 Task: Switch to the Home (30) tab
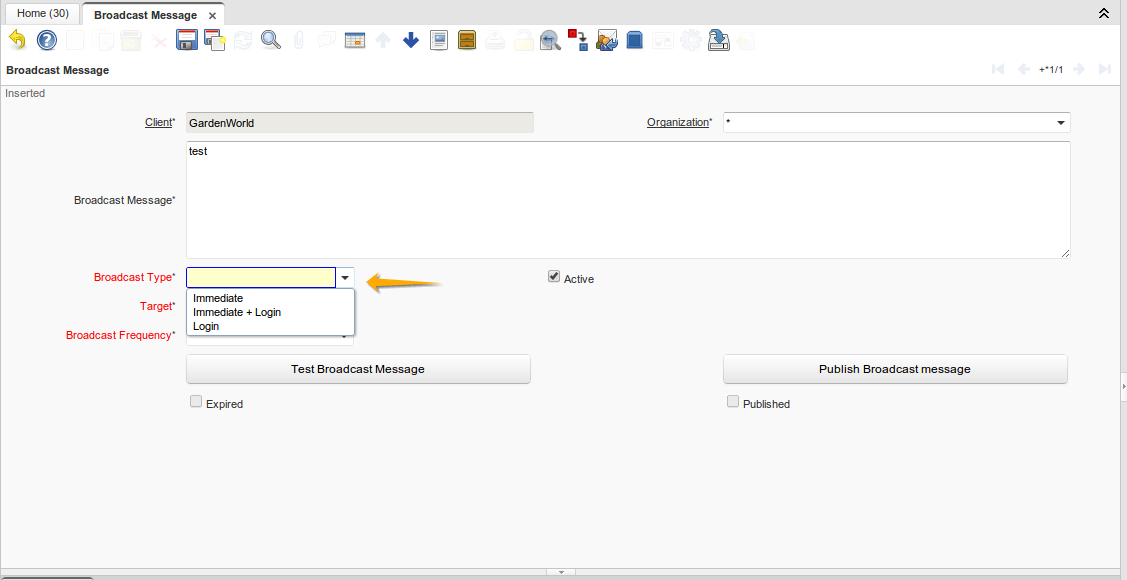coord(43,14)
